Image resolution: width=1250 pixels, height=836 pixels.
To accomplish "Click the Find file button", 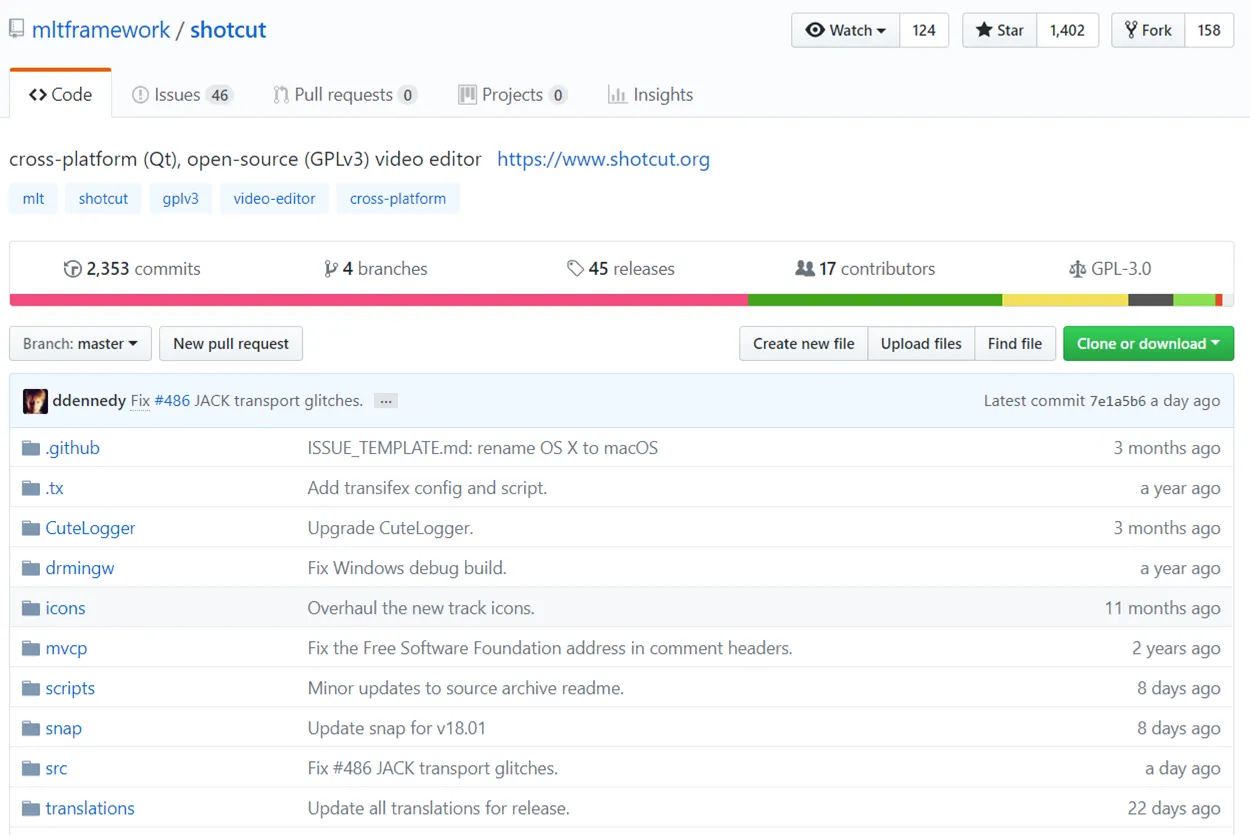I will [1015, 343].
